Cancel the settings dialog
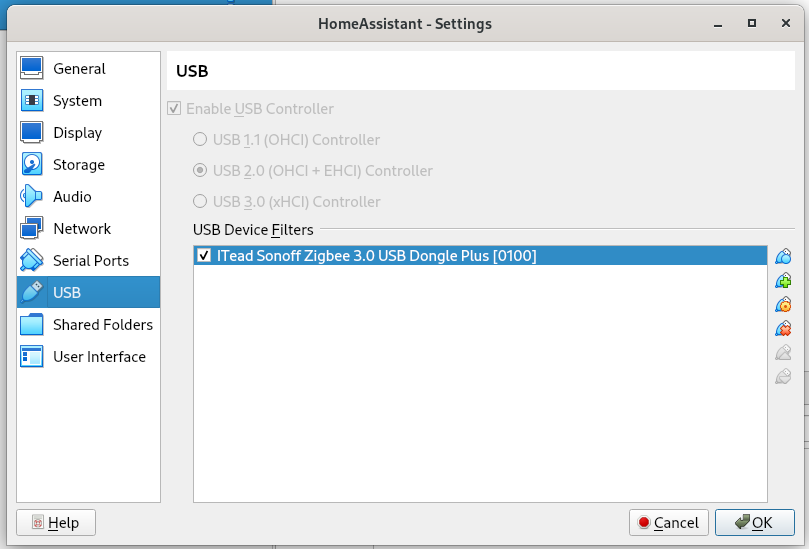 click(x=668, y=523)
